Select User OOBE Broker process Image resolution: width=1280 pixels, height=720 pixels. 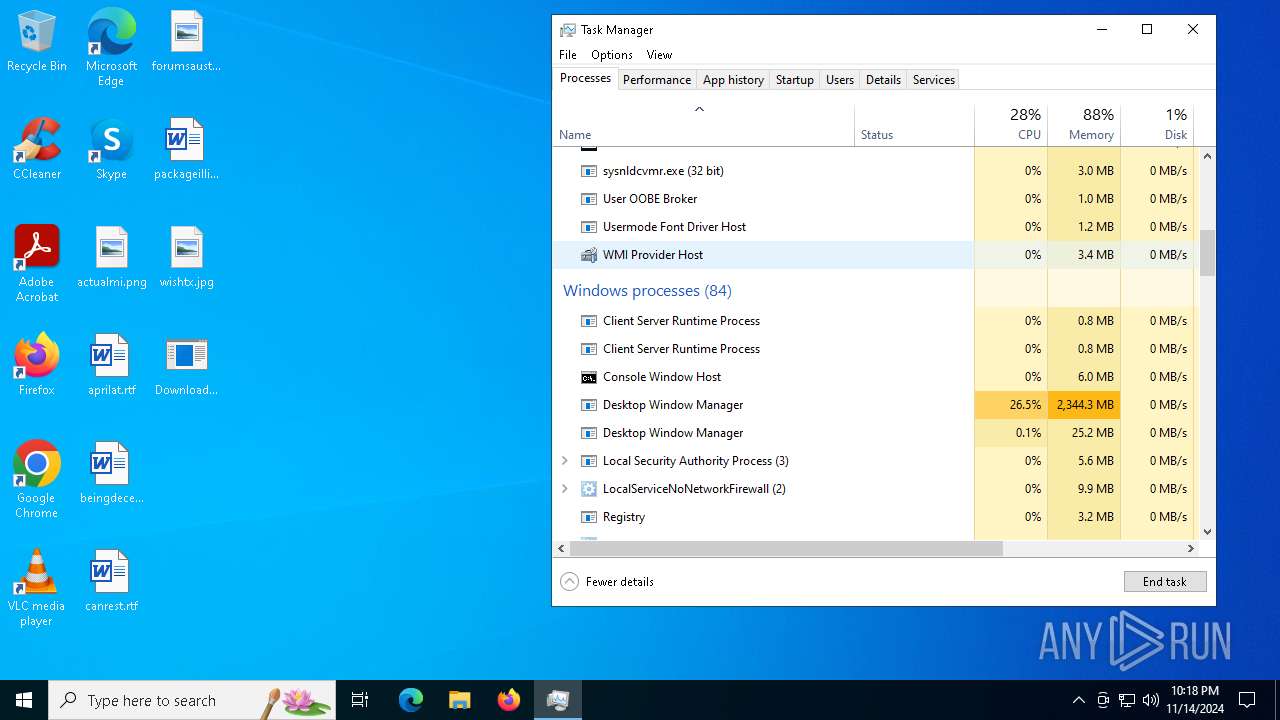[874, 199]
